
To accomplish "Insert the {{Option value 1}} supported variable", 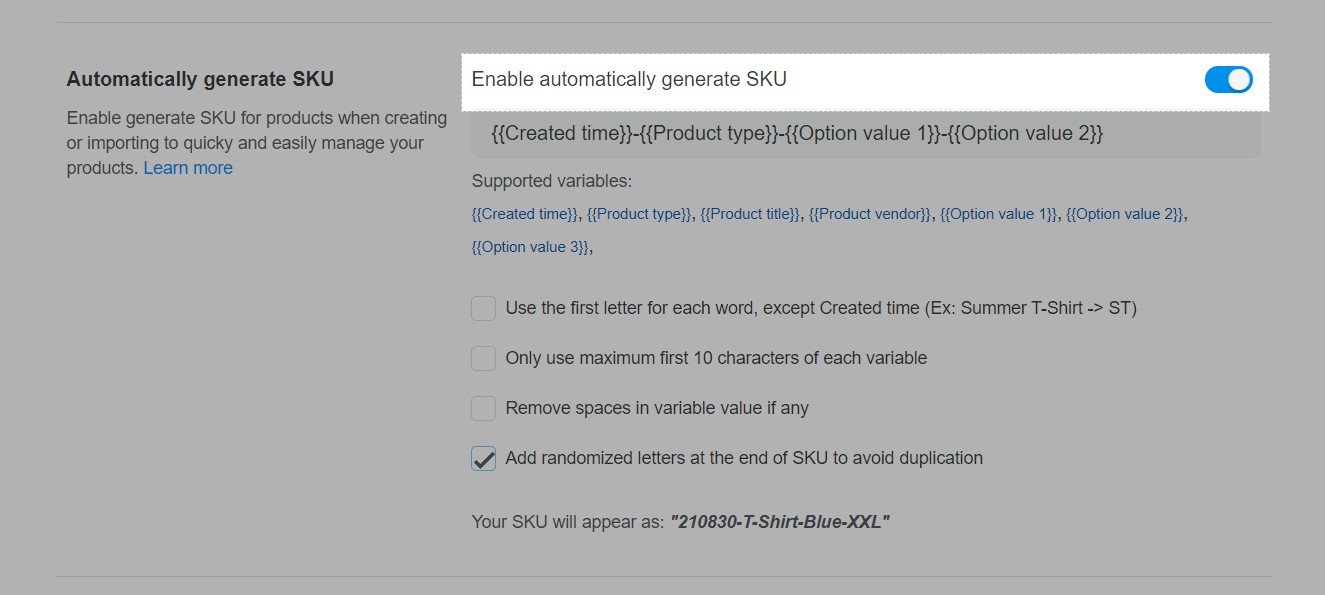I will click(998, 214).
